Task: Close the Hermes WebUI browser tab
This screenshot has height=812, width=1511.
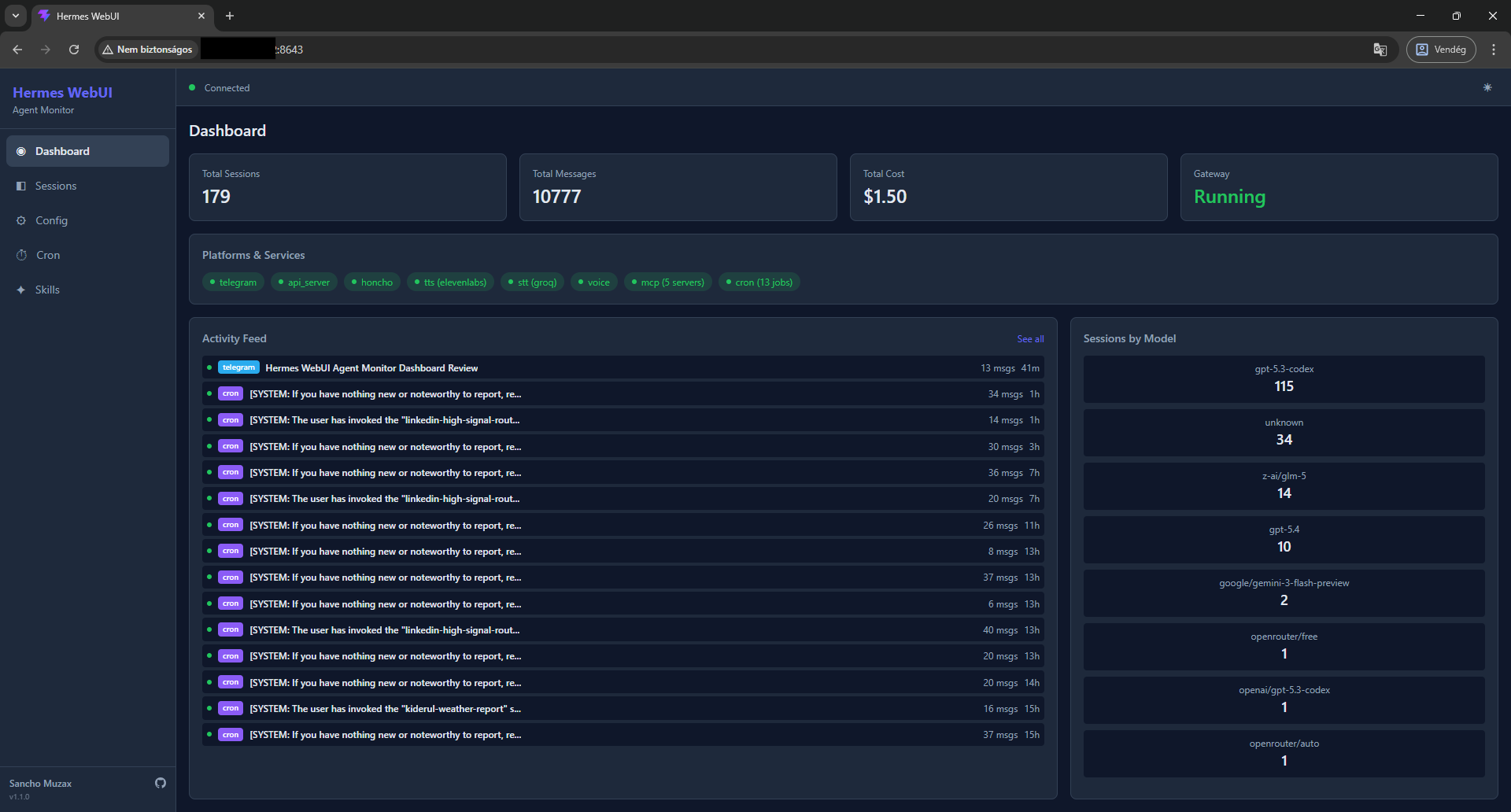Action: point(201,16)
